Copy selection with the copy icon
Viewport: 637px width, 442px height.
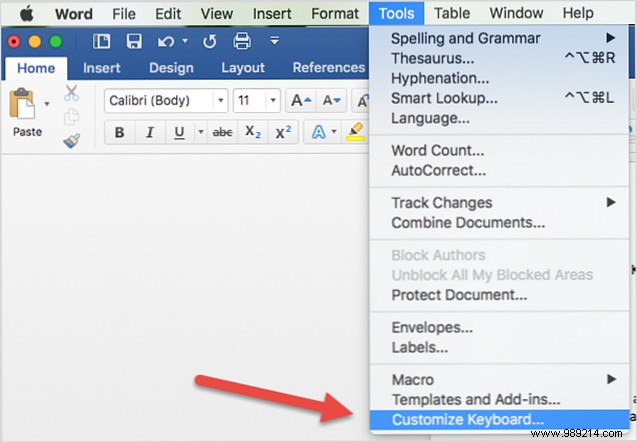(72, 117)
